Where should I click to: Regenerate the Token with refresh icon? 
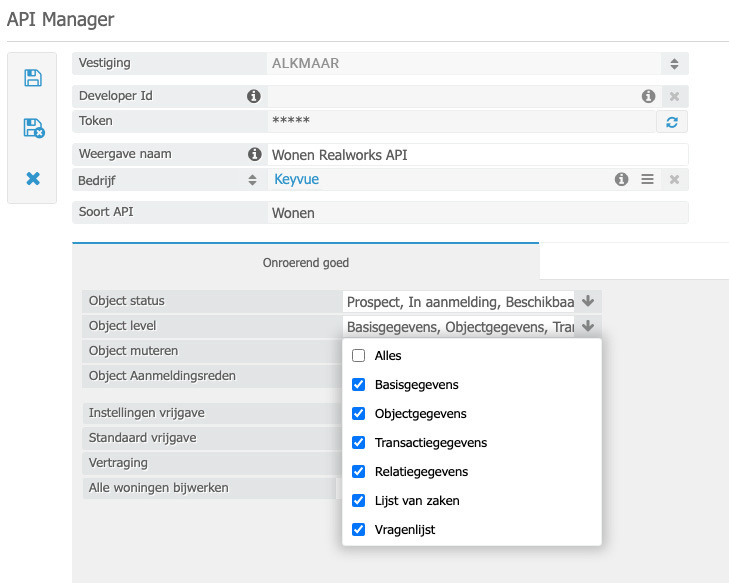[x=672, y=122]
